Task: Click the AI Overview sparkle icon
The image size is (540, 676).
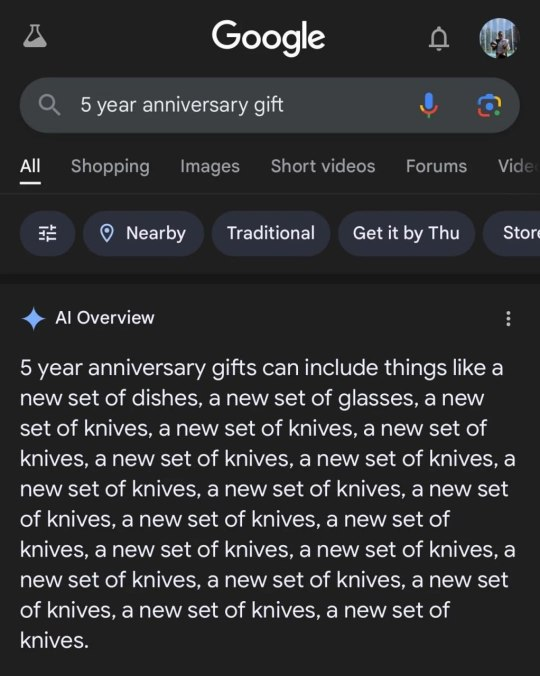Action: pyautogui.click(x=33, y=319)
